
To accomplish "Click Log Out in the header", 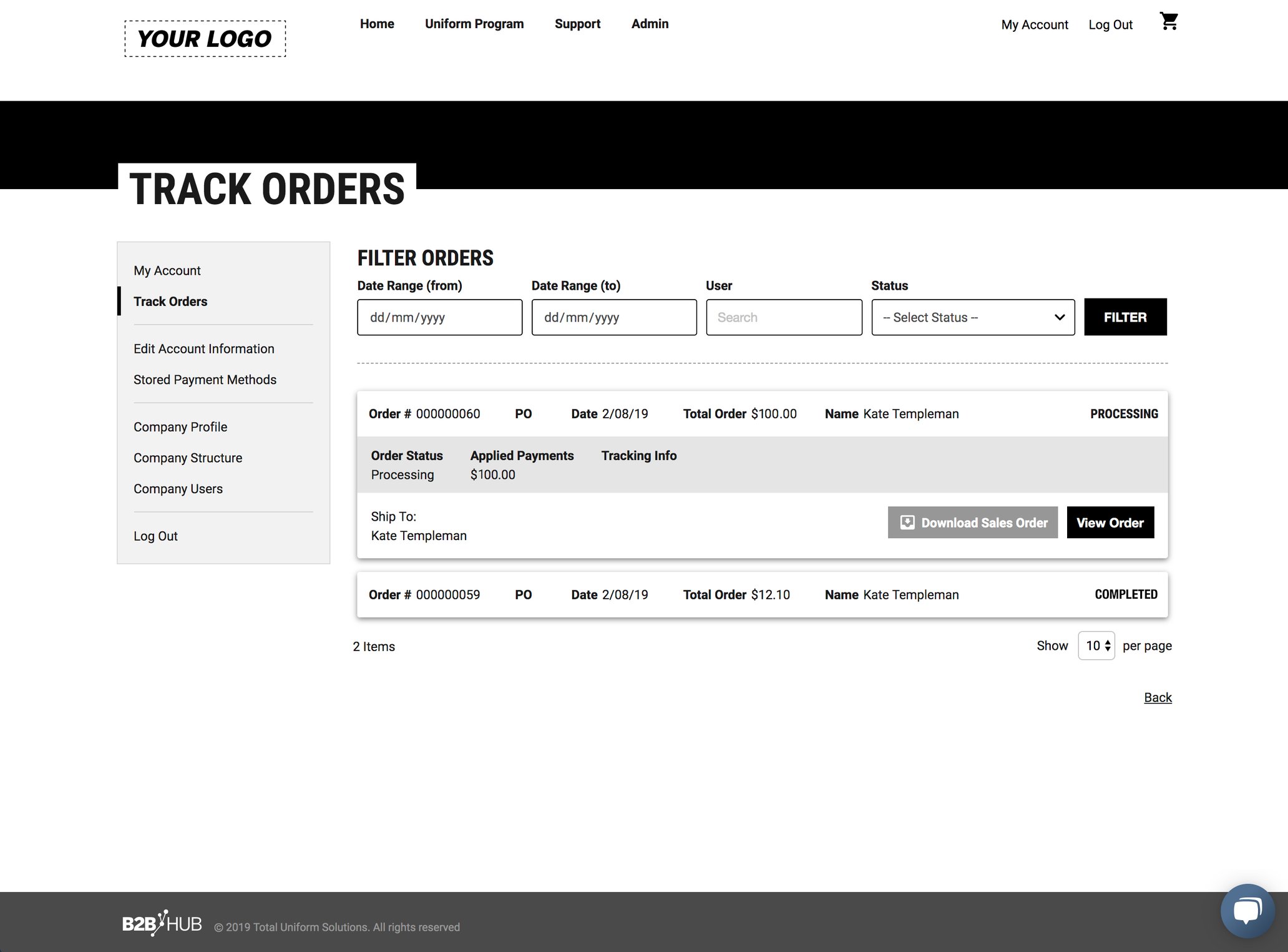I will click(1110, 24).
